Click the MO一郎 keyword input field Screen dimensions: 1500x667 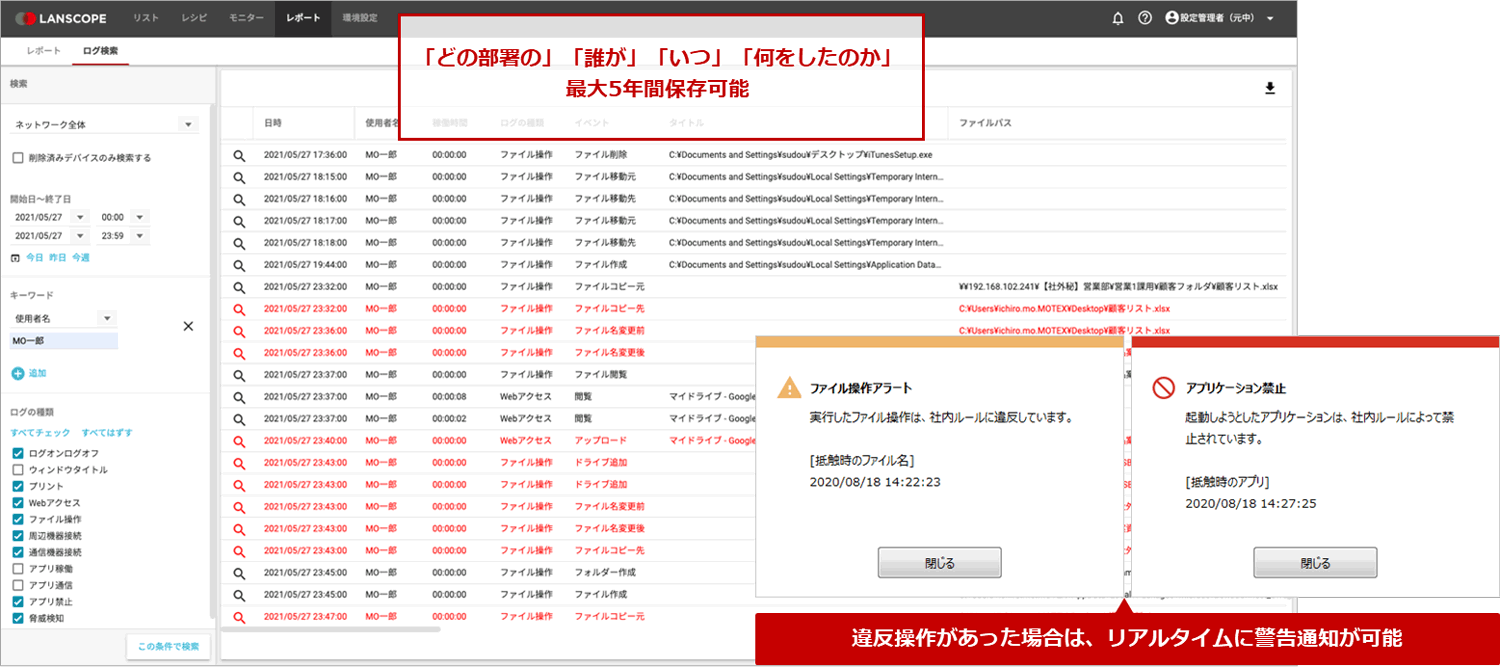pos(64,341)
